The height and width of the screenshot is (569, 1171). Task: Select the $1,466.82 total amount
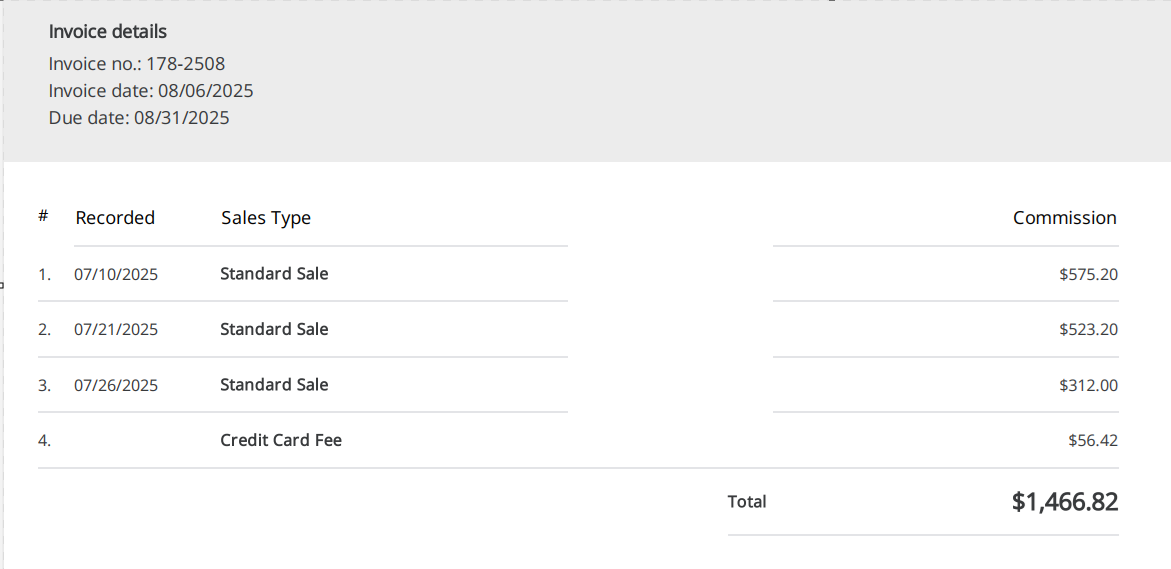click(1064, 502)
